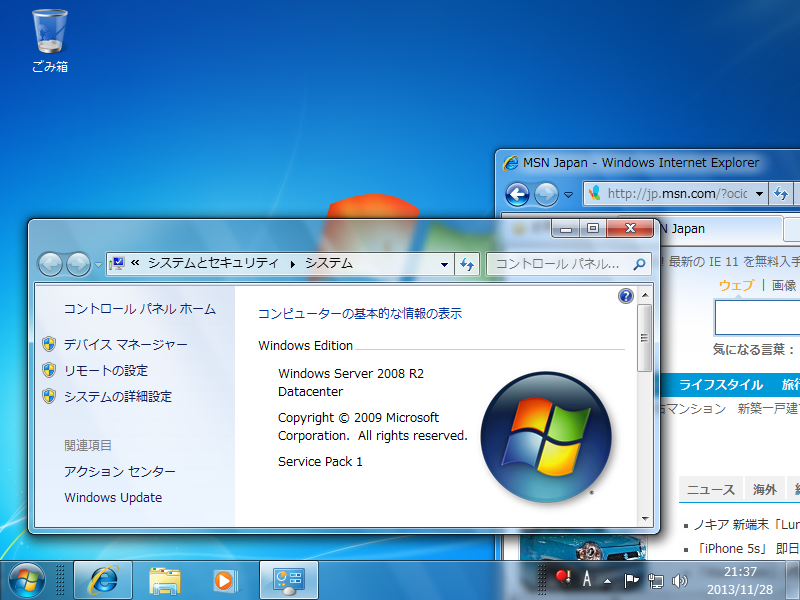Viewport: 800px width, 600px height.
Task: Click 'Windows Server 2008 R2' edition text
Action: coord(351,373)
